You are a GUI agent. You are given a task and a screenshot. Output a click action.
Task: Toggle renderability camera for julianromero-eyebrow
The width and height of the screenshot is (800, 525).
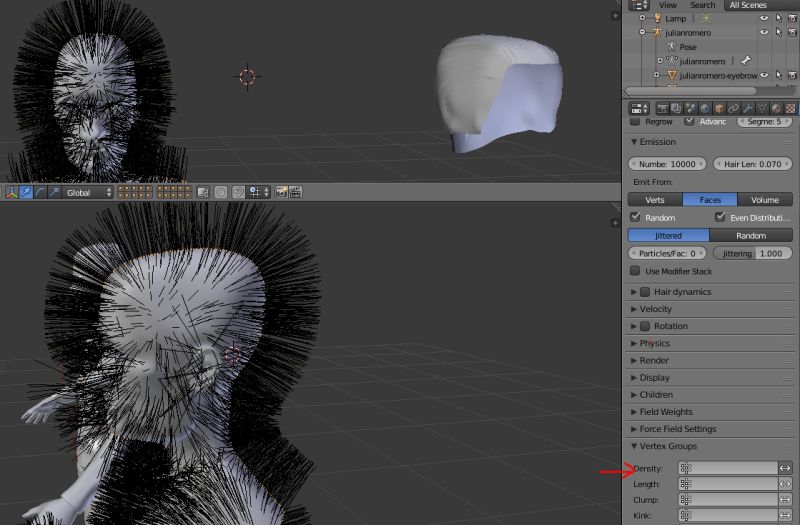(792, 75)
